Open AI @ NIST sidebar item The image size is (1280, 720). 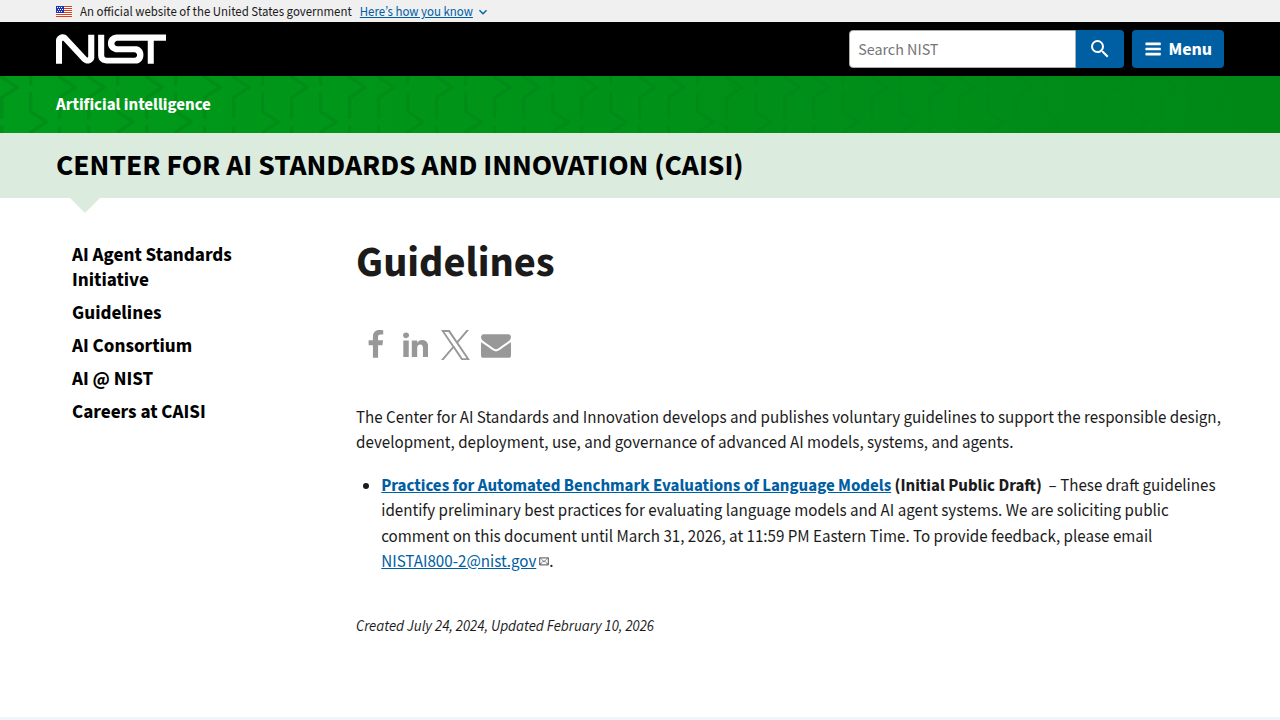[112, 379]
